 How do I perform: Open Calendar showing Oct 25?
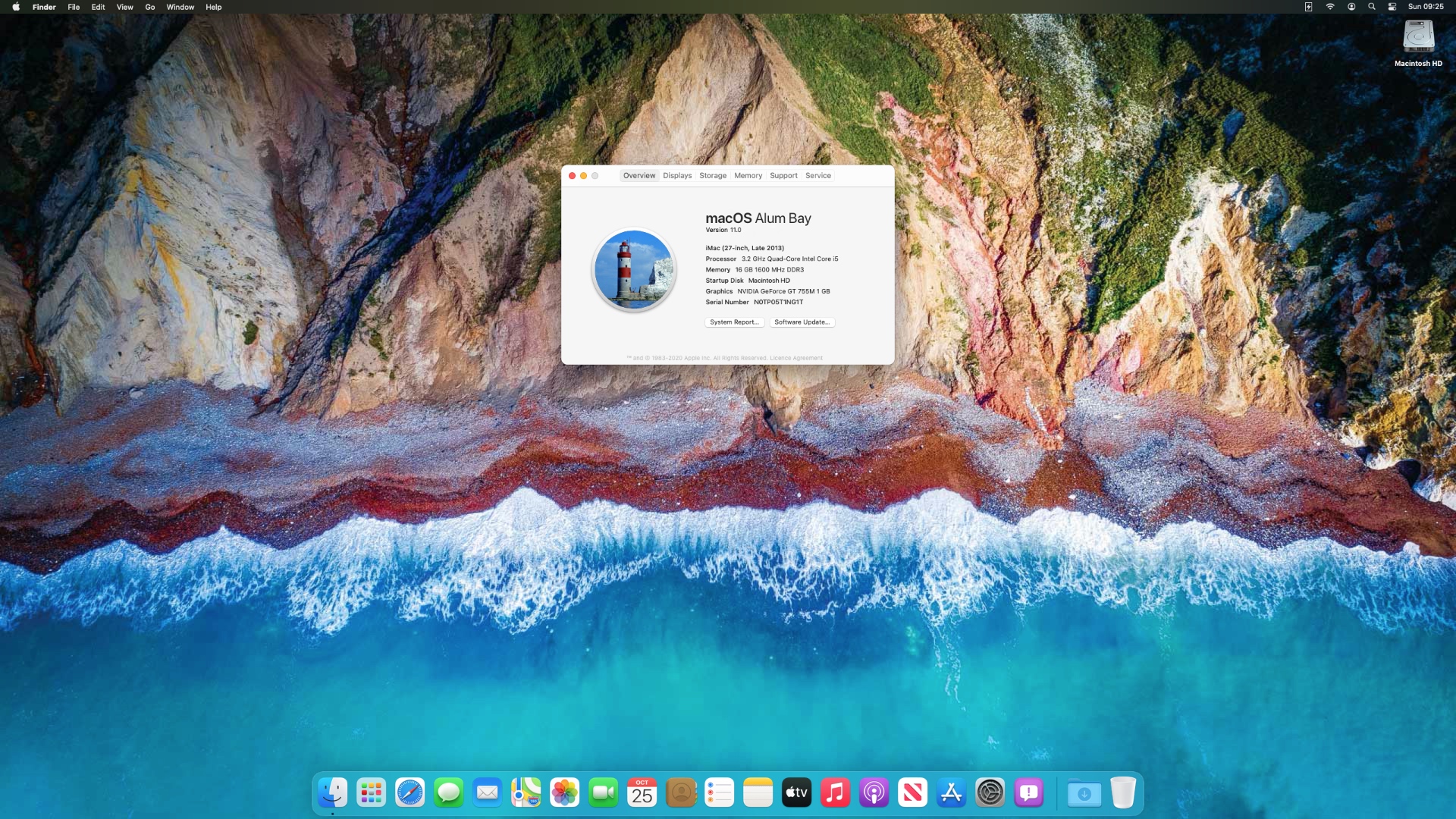point(642,793)
